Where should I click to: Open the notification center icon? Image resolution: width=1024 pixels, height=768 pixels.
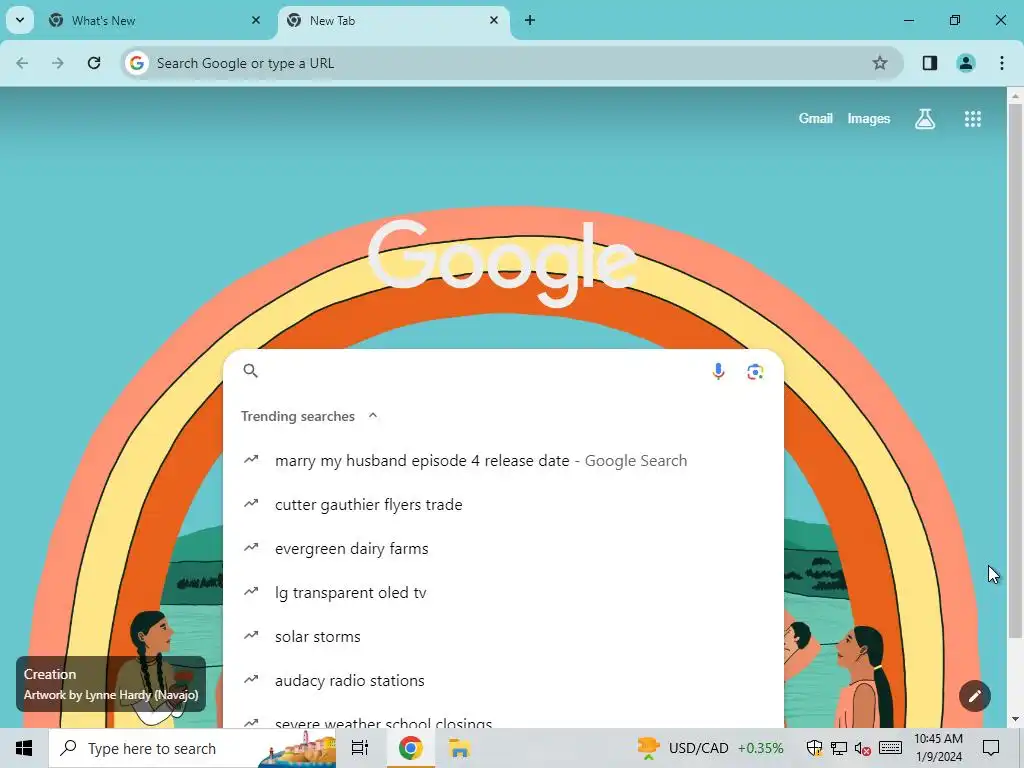(x=991, y=748)
